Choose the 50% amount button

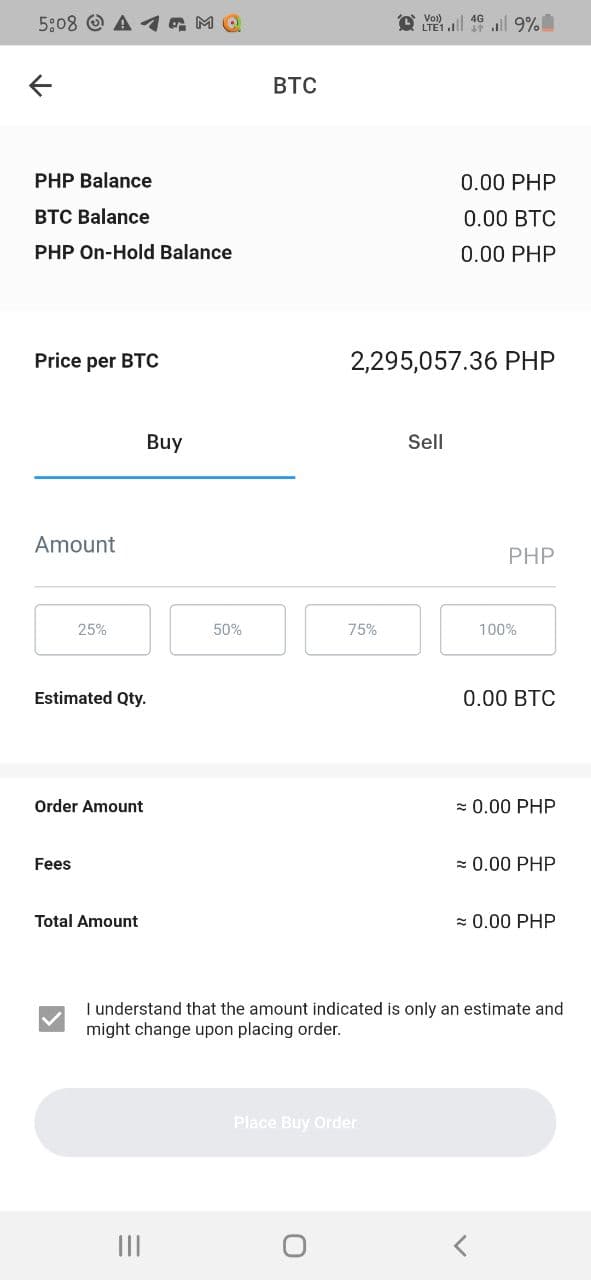click(227, 630)
